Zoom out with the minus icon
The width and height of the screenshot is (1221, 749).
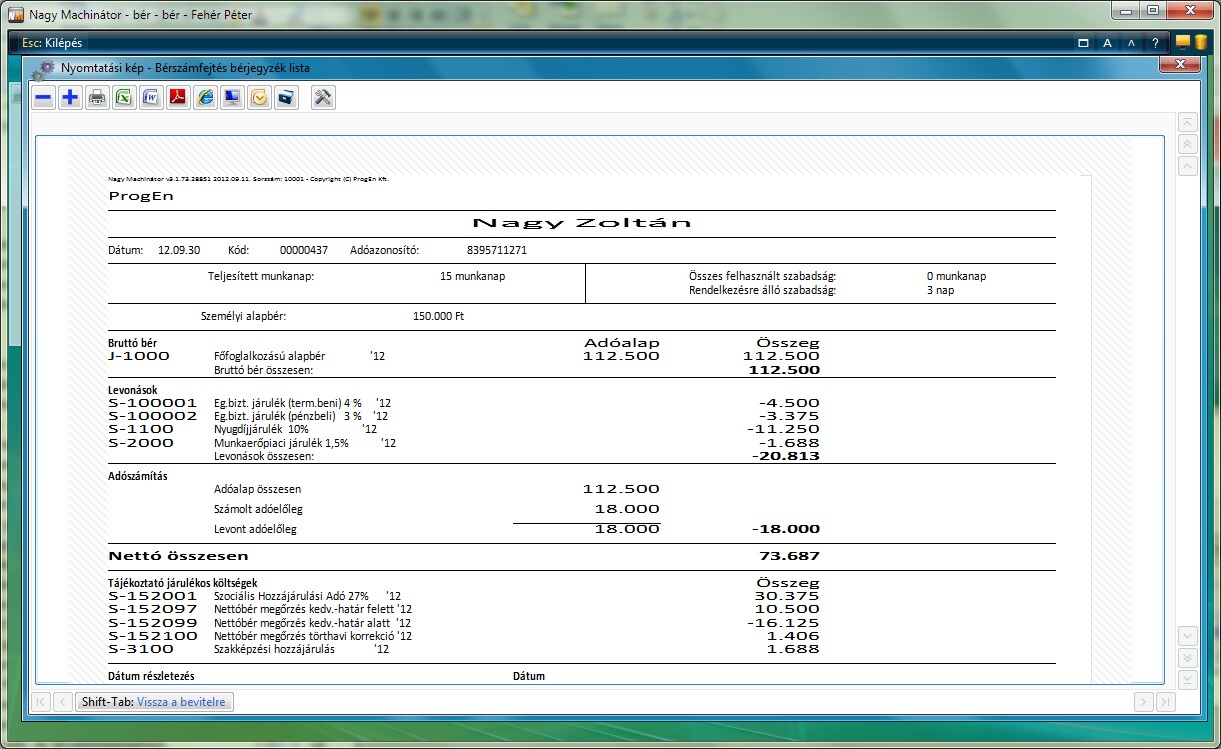tap(44, 98)
